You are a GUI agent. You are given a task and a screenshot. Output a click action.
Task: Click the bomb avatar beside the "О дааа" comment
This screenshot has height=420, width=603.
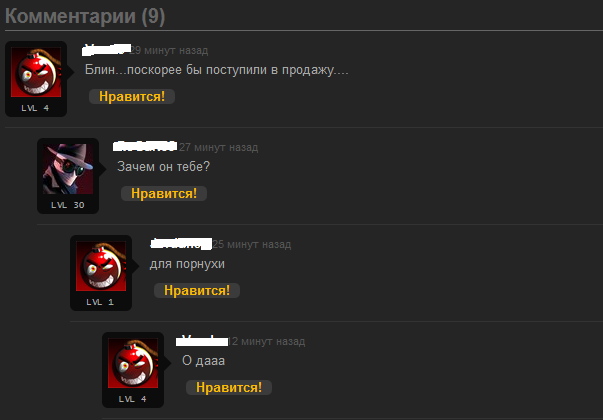tap(133, 363)
